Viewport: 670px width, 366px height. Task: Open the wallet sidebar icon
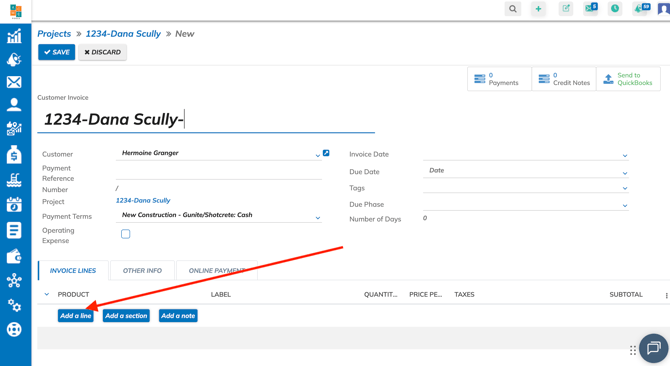[14, 256]
